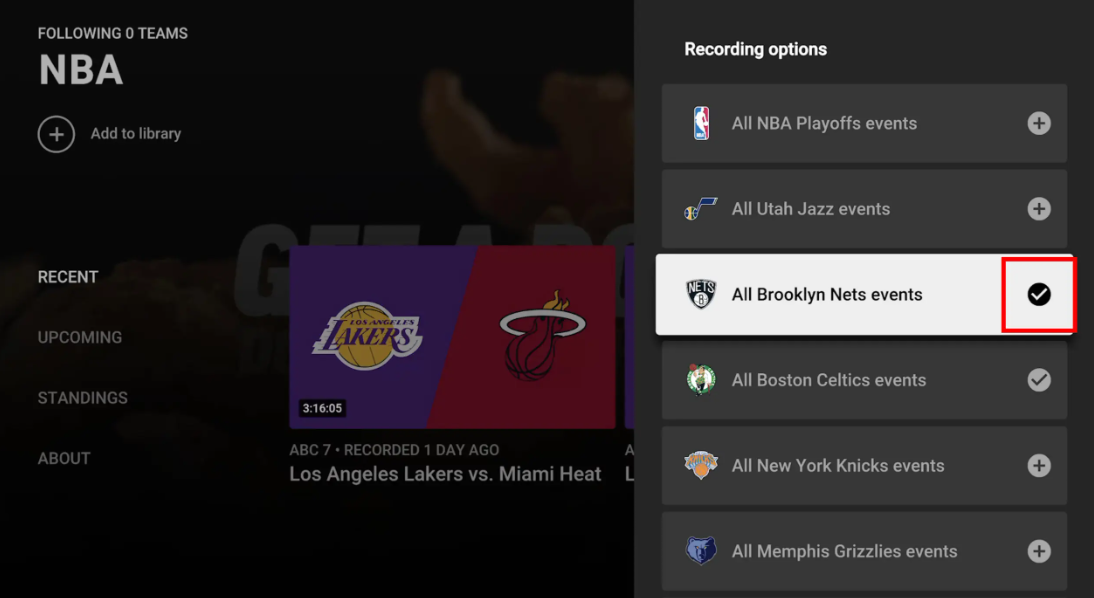Viewport: 1094px width, 598px height.
Task: Open Los Angeles Lakers vs. Miami Heat title
Action: click(x=445, y=474)
